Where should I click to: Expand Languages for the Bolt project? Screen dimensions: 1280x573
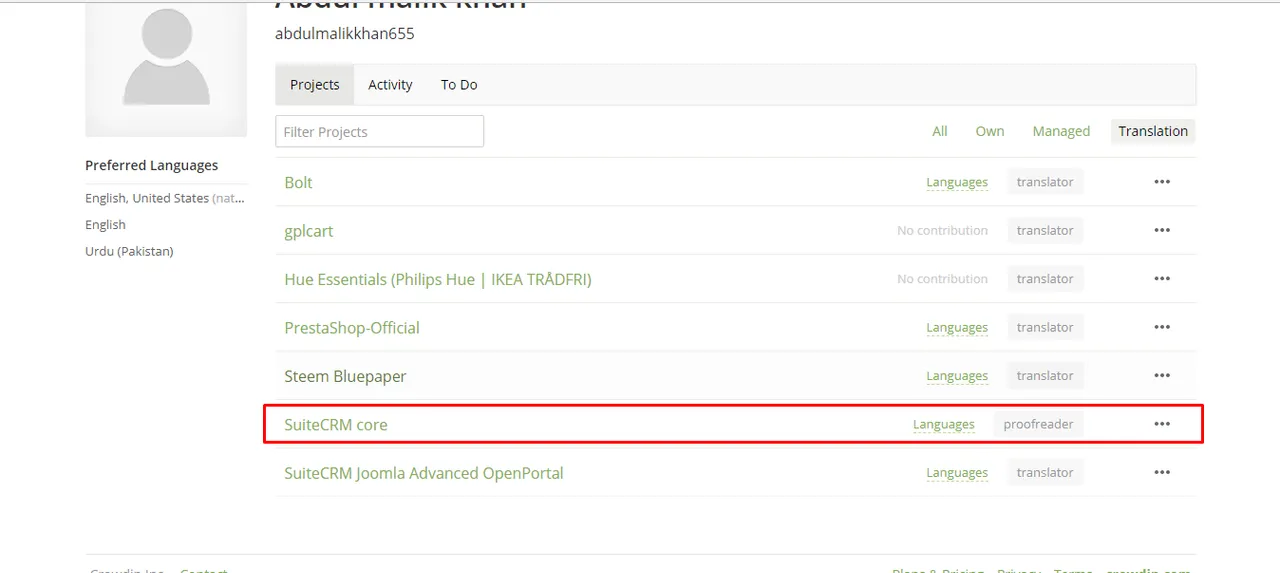click(x=957, y=182)
